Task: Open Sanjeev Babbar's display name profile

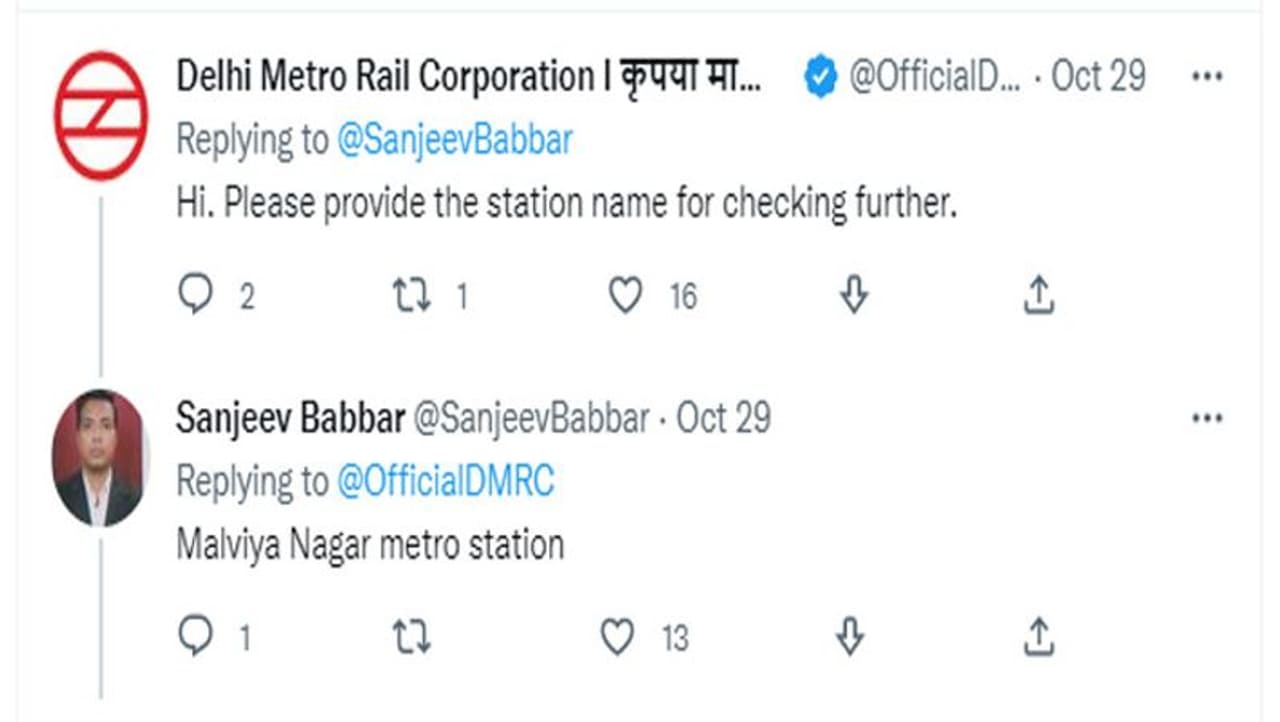Action: (x=290, y=418)
